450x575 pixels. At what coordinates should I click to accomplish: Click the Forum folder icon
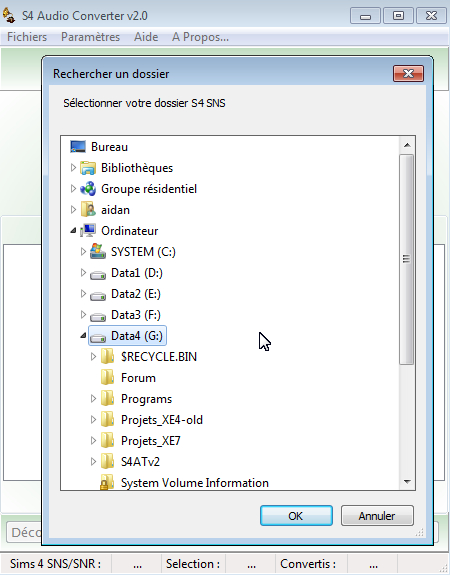pos(107,377)
